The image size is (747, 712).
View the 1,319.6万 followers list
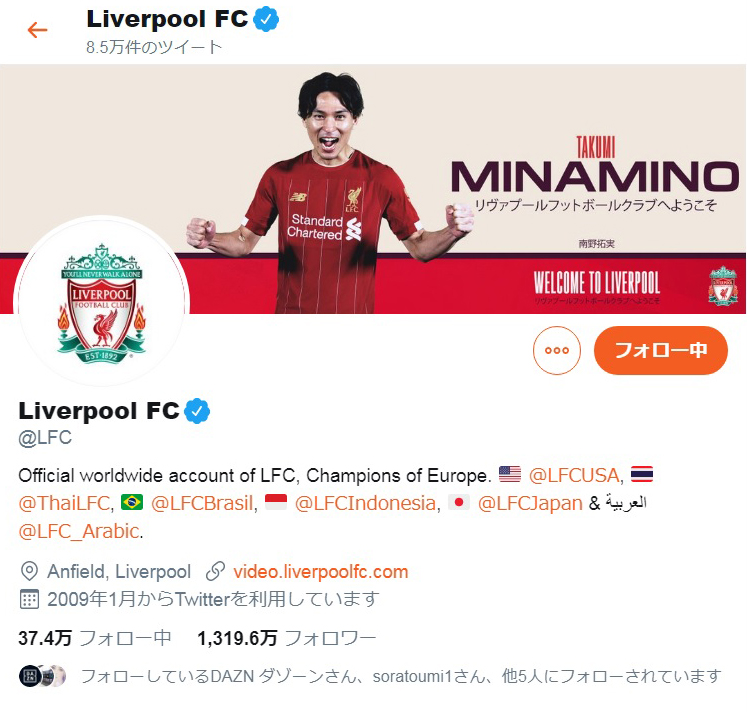tap(287, 638)
